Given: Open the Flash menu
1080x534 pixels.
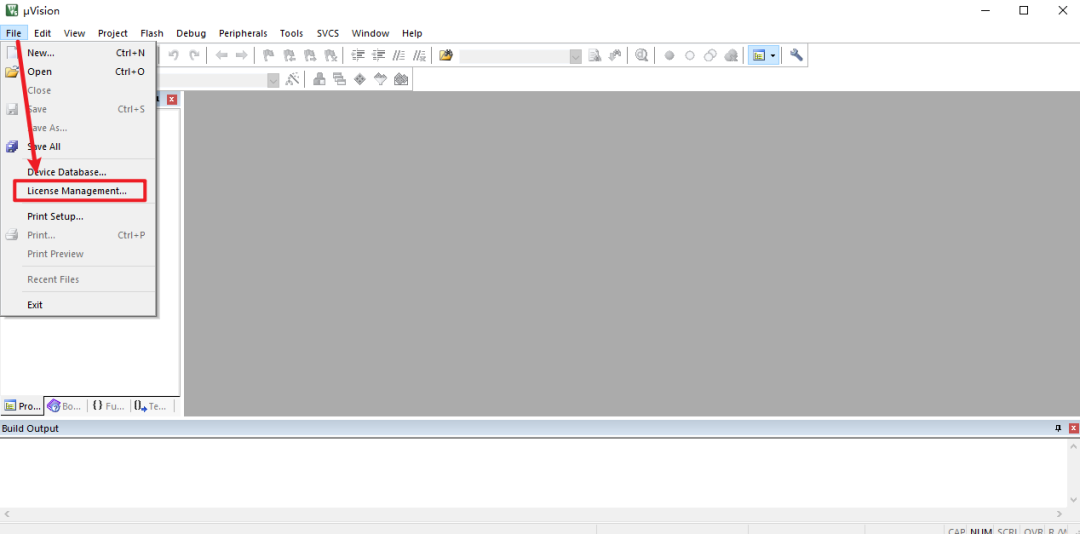Looking at the screenshot, I should (152, 33).
